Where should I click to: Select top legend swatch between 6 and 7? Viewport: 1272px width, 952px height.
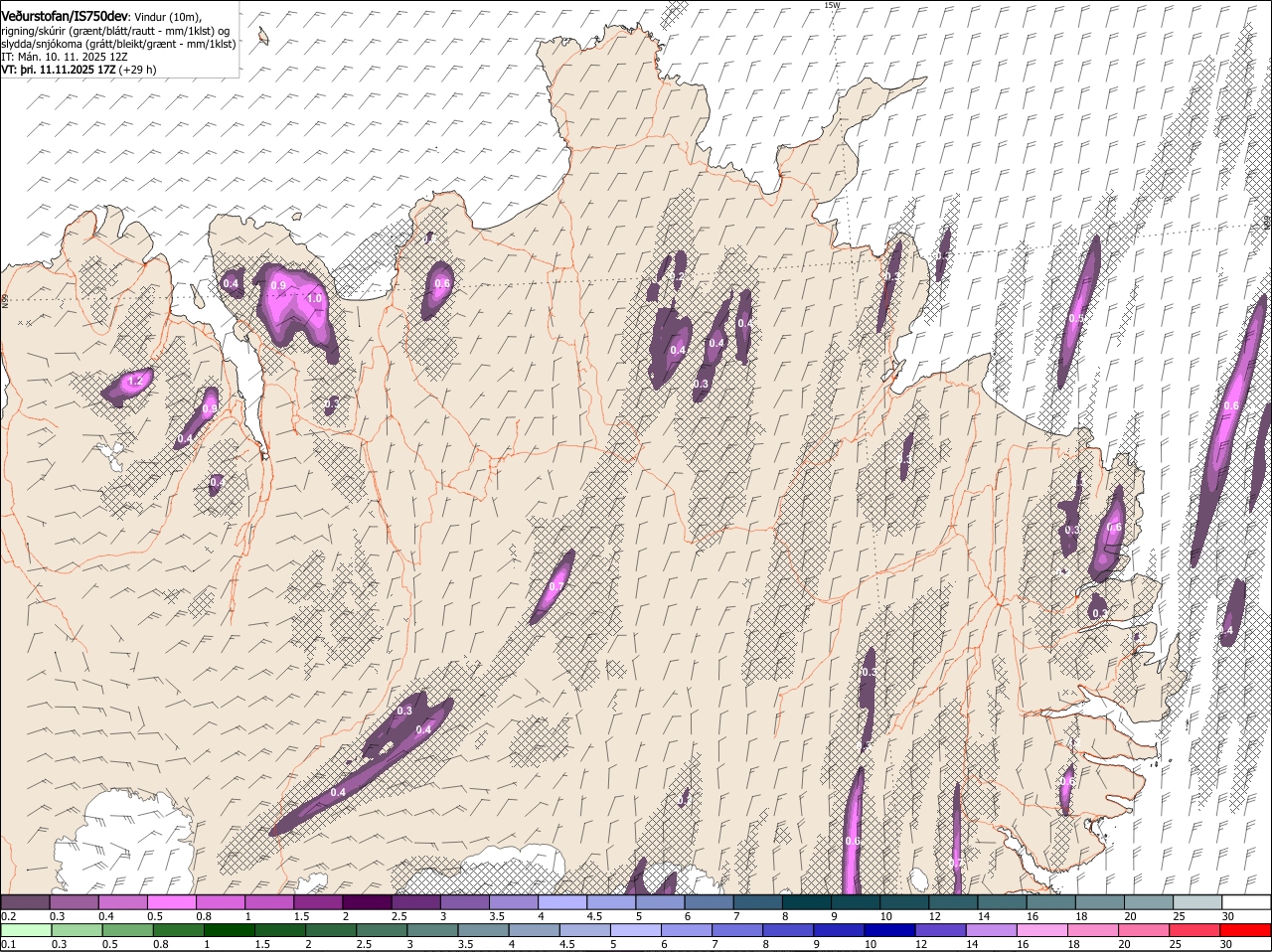[x=709, y=901]
